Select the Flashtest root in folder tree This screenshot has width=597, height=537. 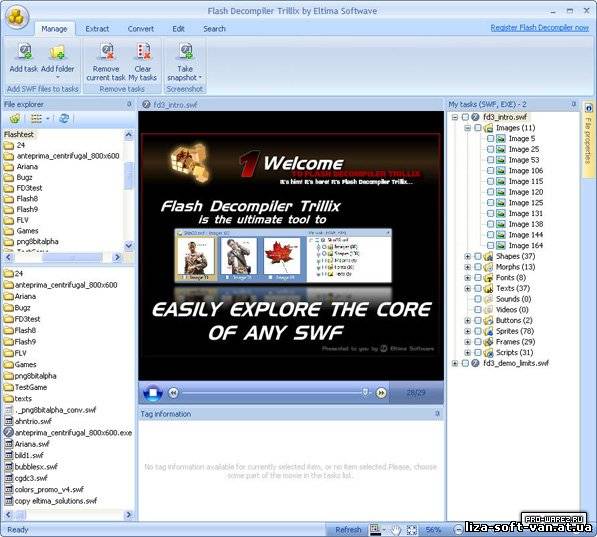pyautogui.click(x=19, y=134)
